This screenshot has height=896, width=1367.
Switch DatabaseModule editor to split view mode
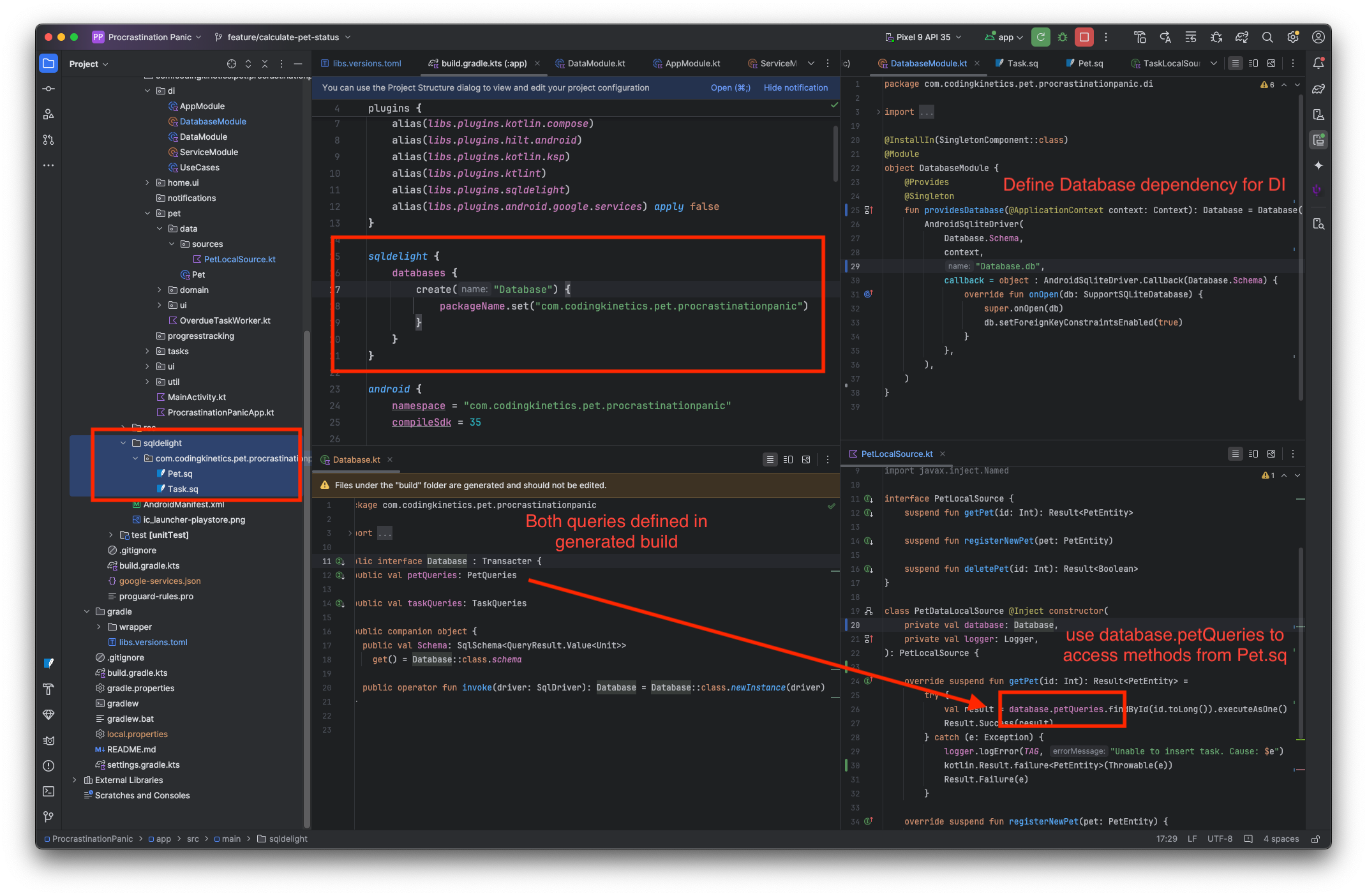pos(1253,63)
